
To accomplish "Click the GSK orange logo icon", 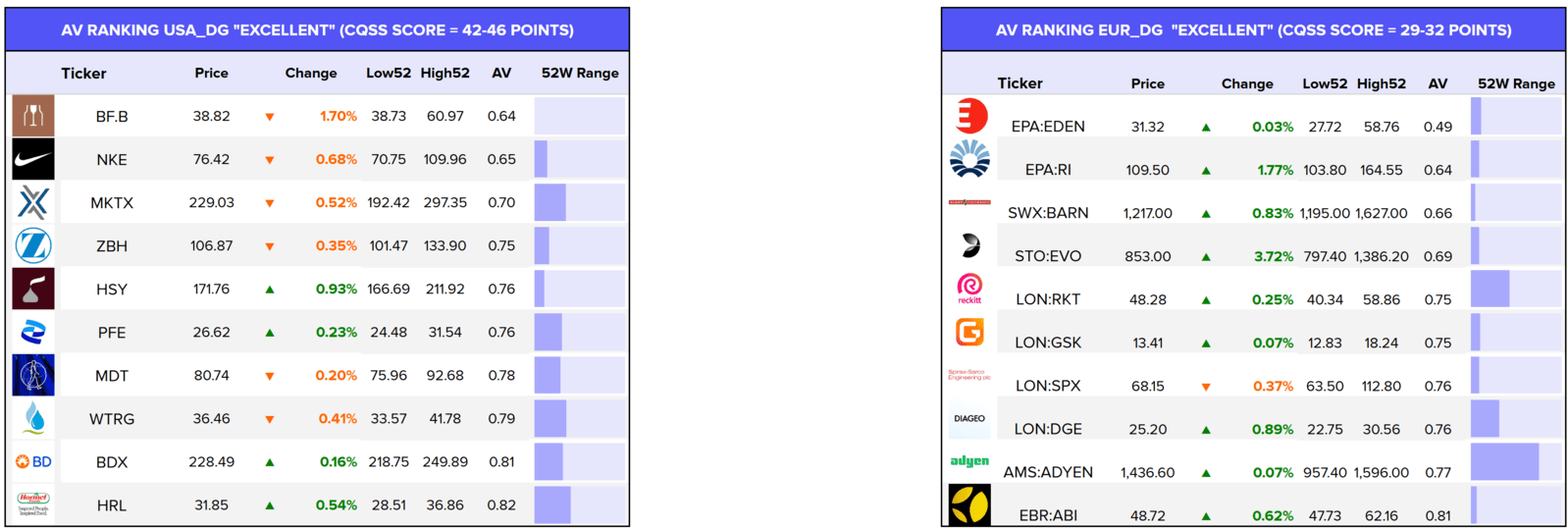I will [969, 332].
